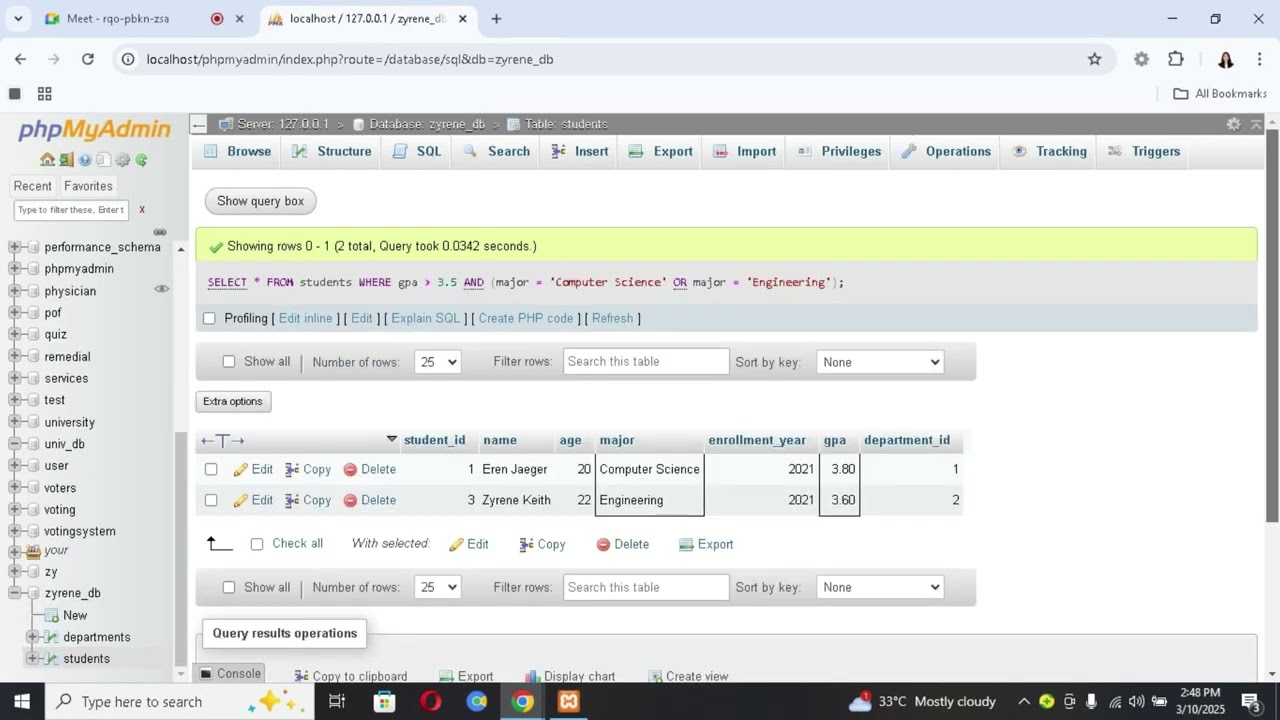Open Microsoft Store taskbar icon
This screenshot has width=1280, height=720.
pyautogui.click(x=384, y=701)
